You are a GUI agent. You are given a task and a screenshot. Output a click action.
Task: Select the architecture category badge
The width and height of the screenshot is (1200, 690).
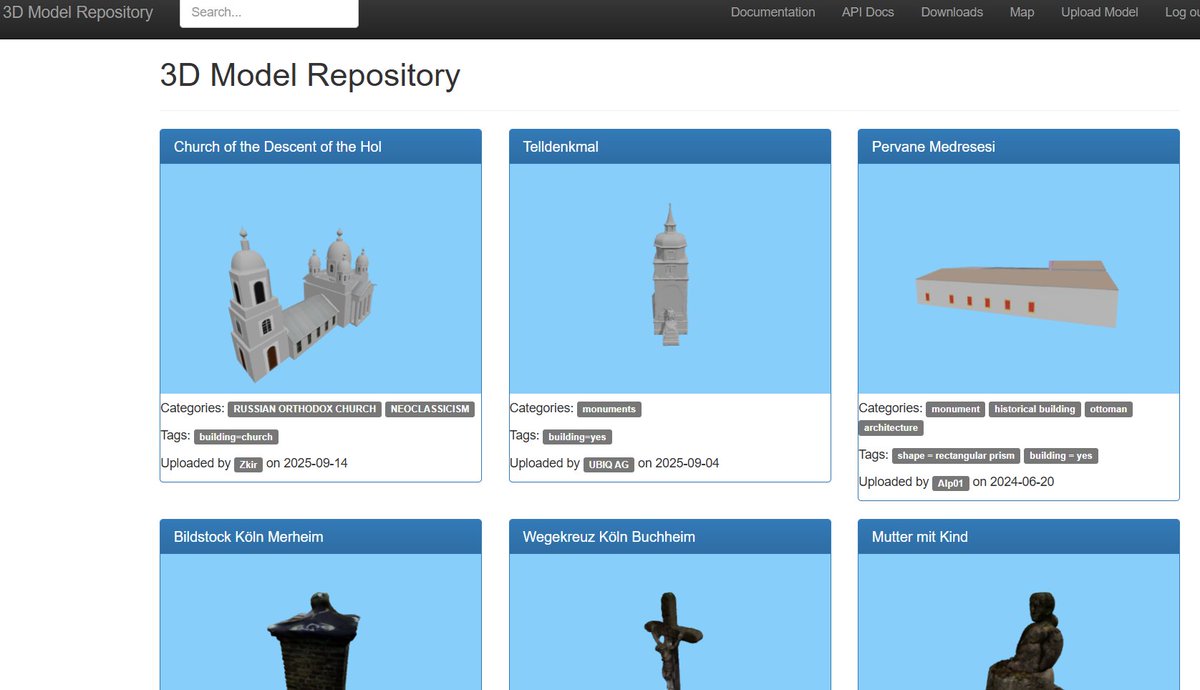tap(891, 428)
